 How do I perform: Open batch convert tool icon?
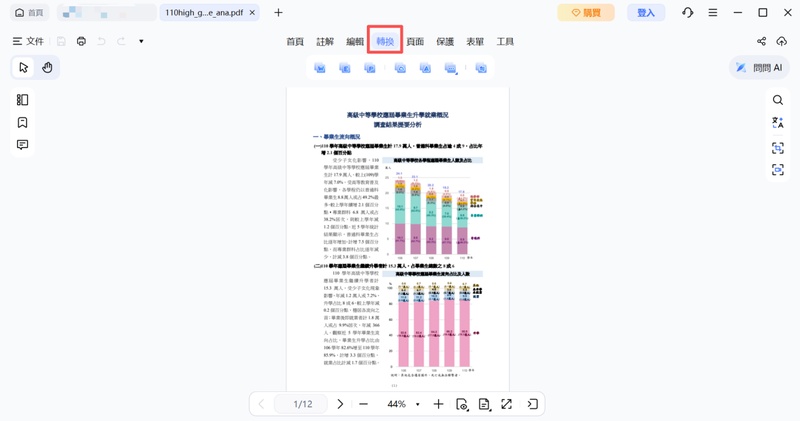coord(481,68)
